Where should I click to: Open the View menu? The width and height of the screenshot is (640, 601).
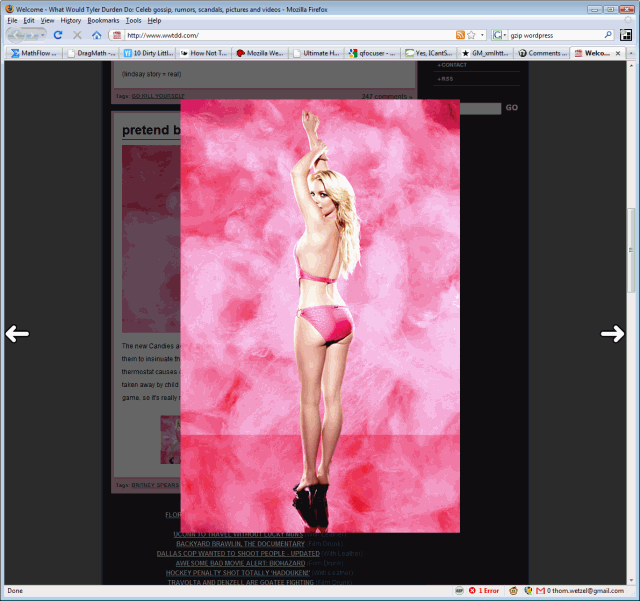47,20
